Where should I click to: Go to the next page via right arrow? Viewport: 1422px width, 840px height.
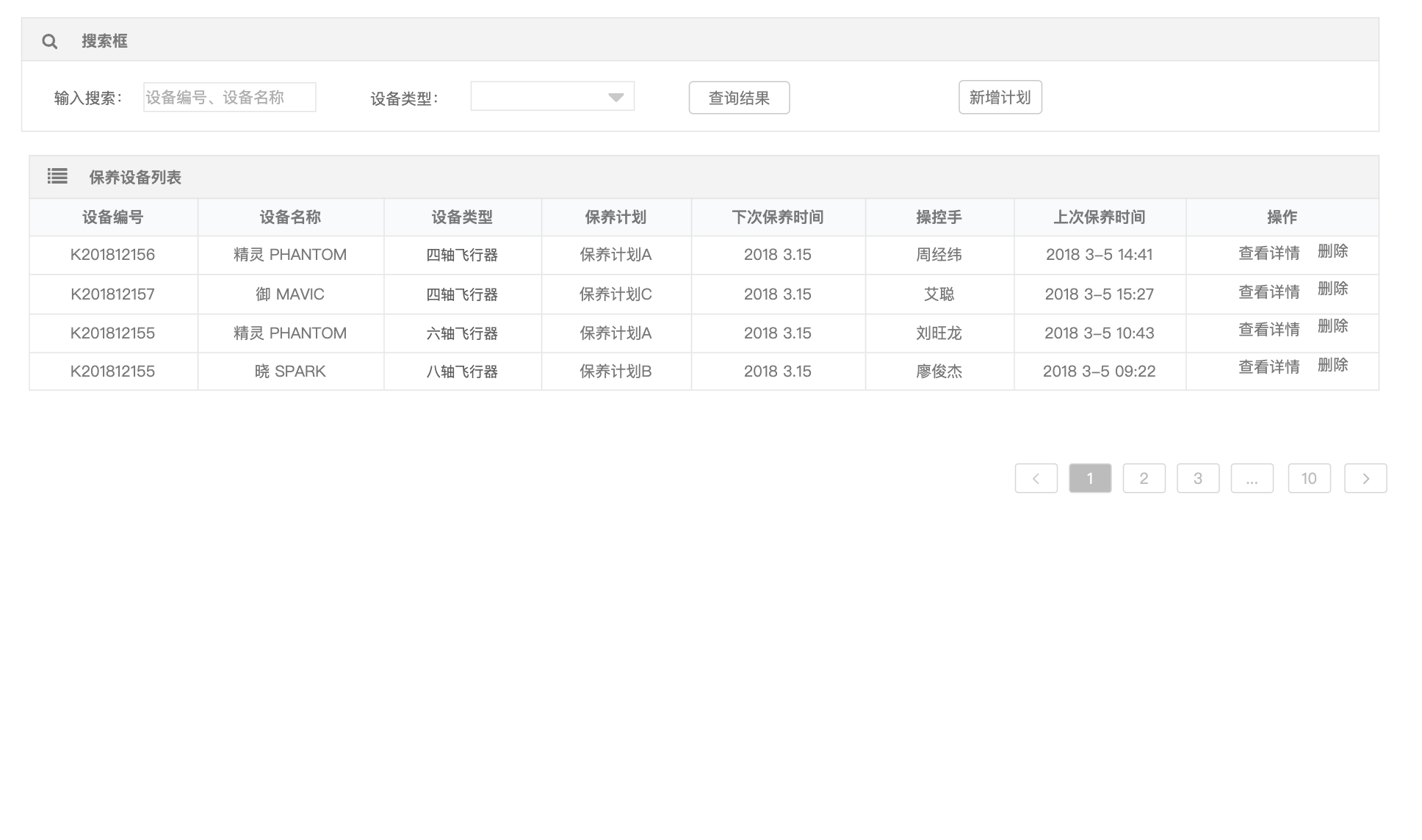(1365, 479)
